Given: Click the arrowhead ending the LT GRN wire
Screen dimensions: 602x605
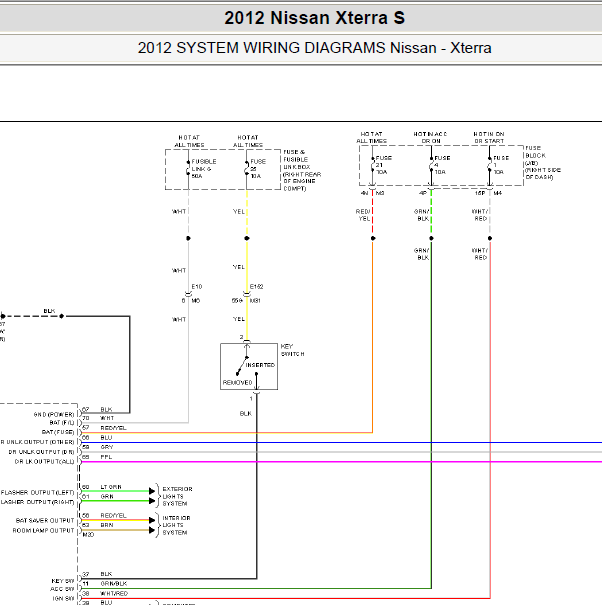Looking at the screenshot, I should point(152,491).
